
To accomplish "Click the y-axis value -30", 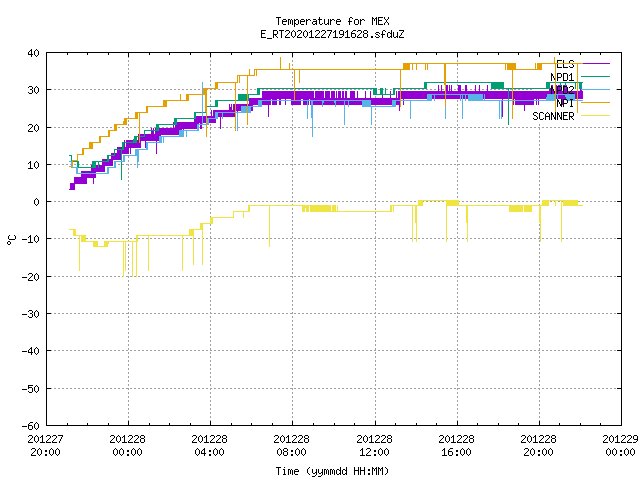I will click(x=31, y=314).
